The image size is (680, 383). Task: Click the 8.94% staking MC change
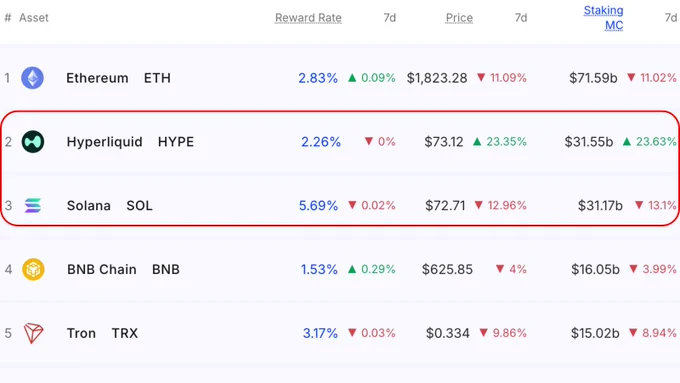653,333
